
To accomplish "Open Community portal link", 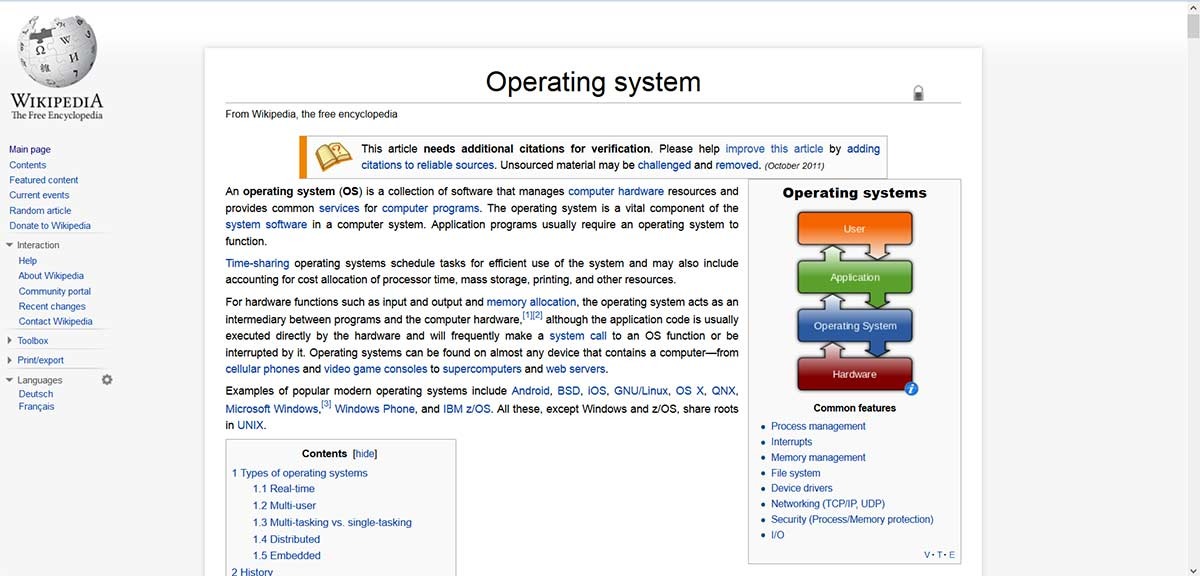I will click(x=55, y=291).
